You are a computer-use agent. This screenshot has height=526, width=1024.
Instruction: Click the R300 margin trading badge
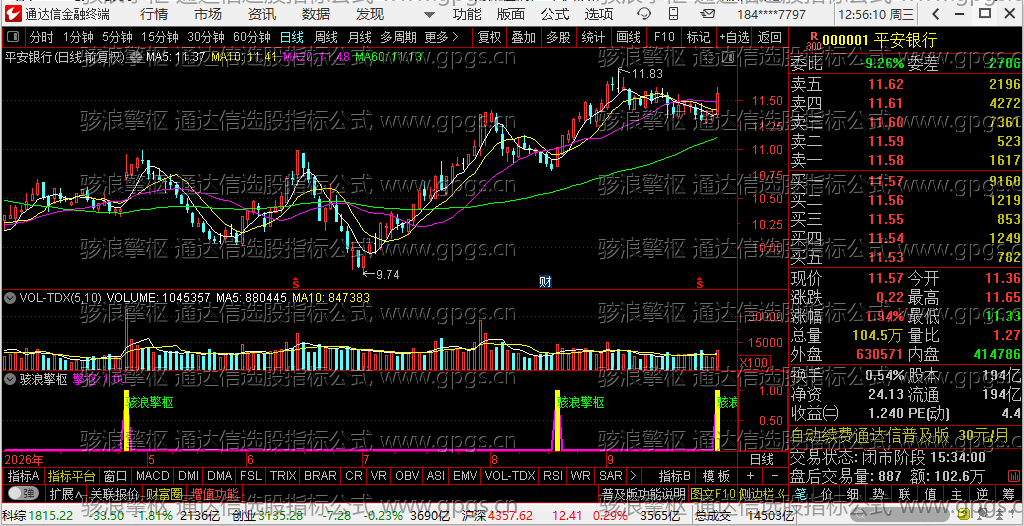(813, 42)
